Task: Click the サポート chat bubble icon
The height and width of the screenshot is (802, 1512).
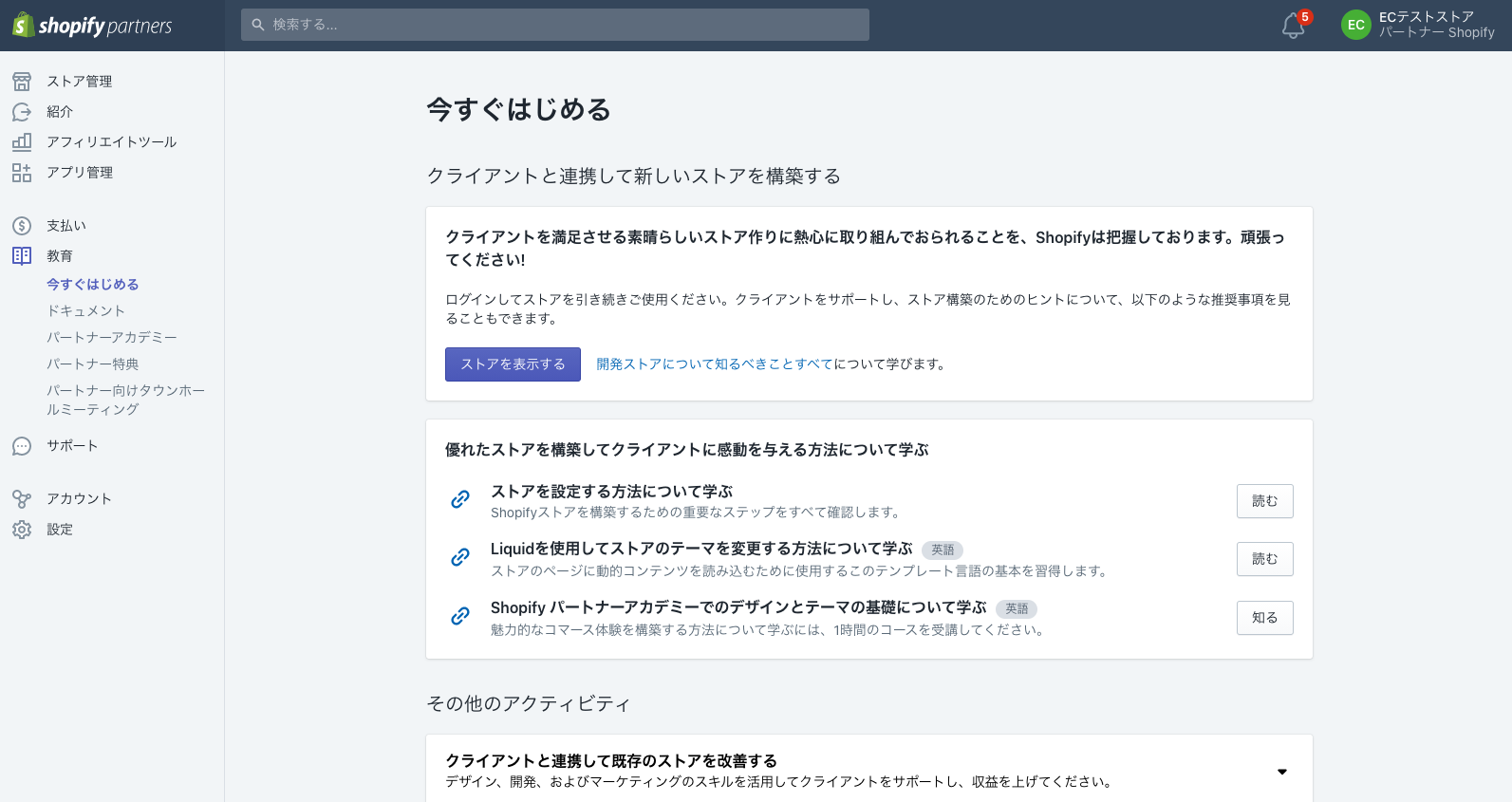Action: [x=22, y=446]
